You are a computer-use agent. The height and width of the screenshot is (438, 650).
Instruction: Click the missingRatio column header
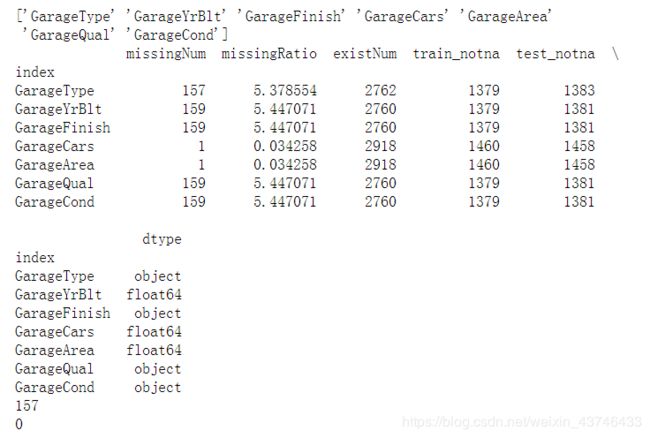pyautogui.click(x=269, y=54)
